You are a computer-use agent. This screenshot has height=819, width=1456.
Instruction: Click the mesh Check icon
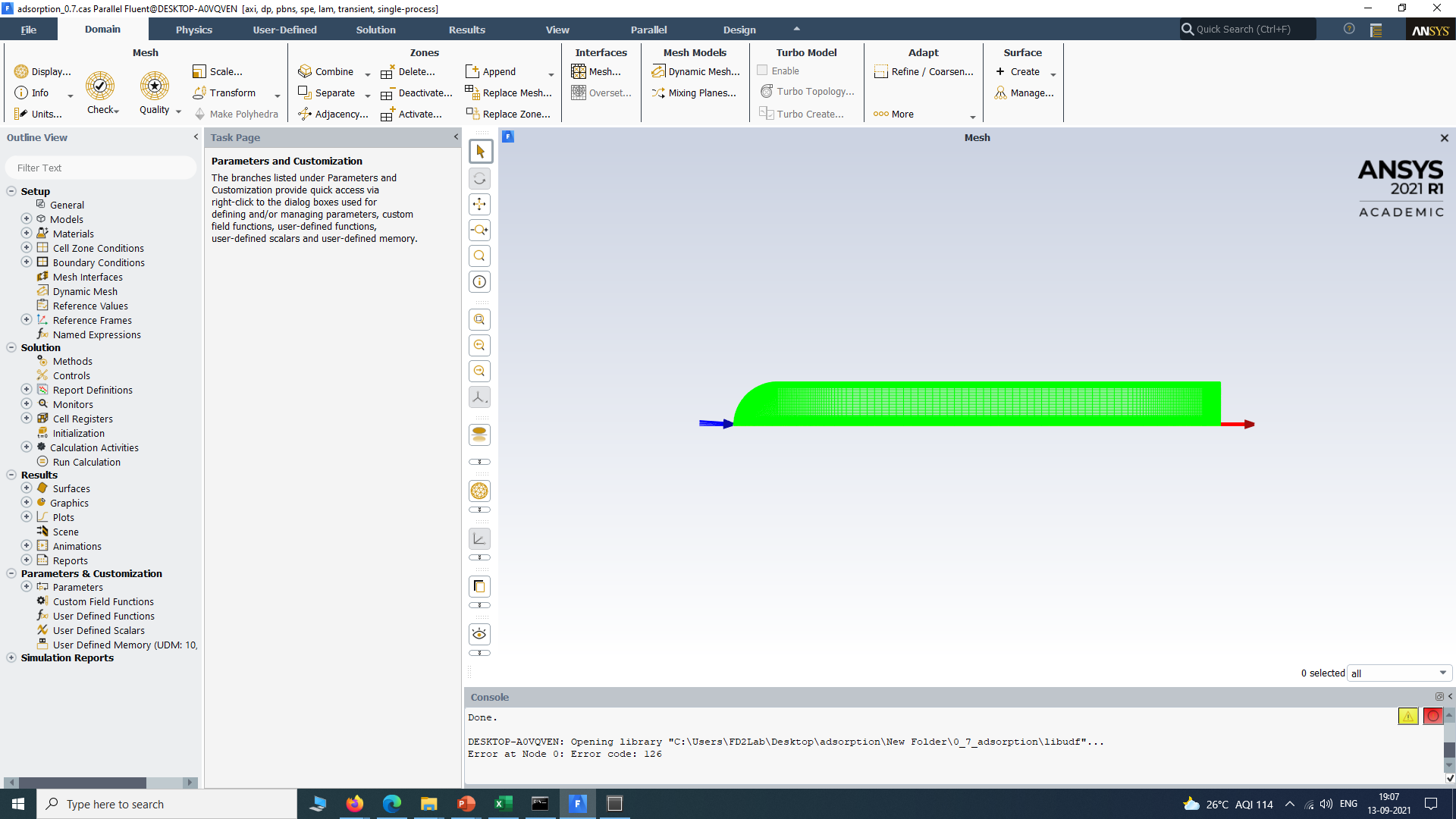(x=100, y=86)
